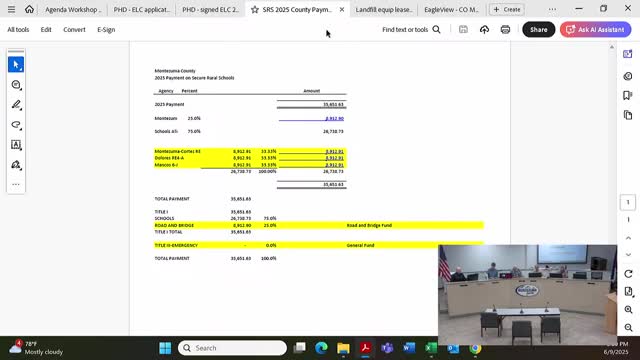Click the Share button
Viewport: 640px width, 360px height.
pyautogui.click(x=539, y=29)
